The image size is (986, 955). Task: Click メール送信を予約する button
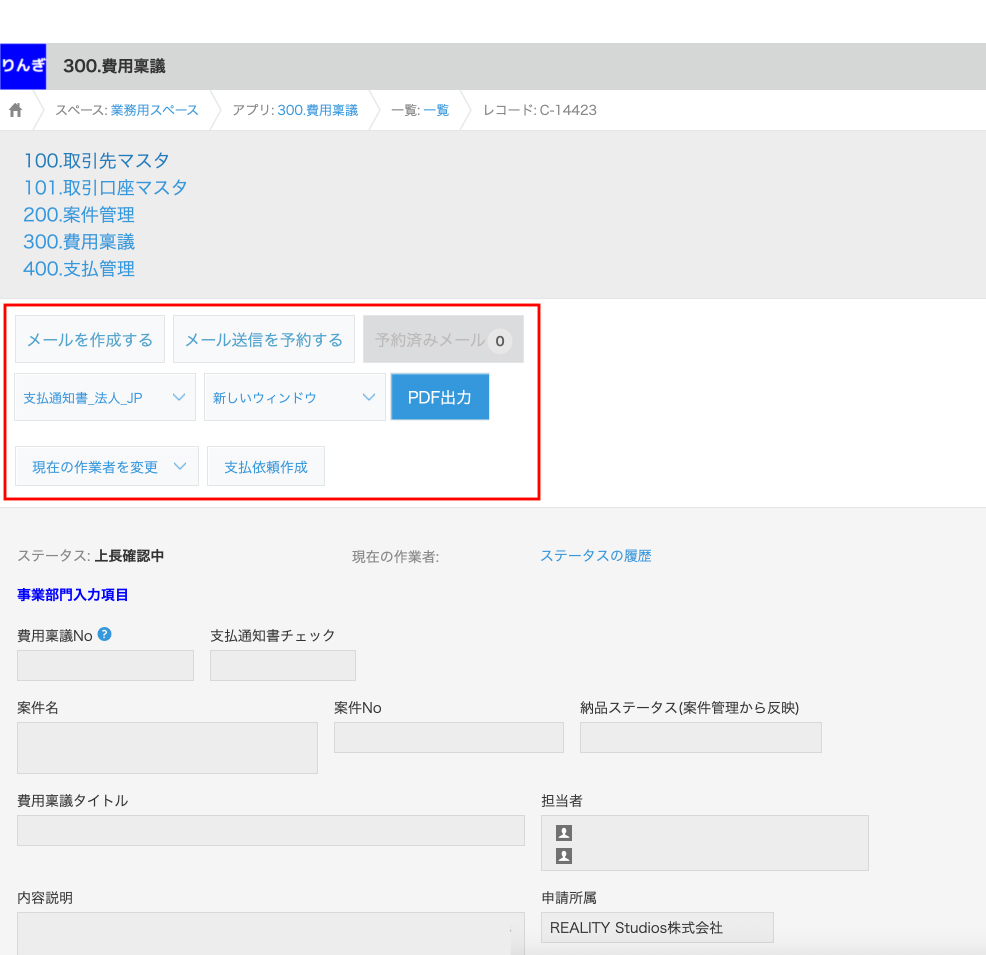(264, 340)
